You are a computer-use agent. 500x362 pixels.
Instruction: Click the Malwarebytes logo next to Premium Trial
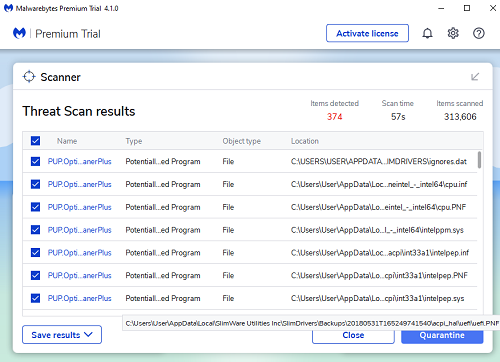(19, 33)
